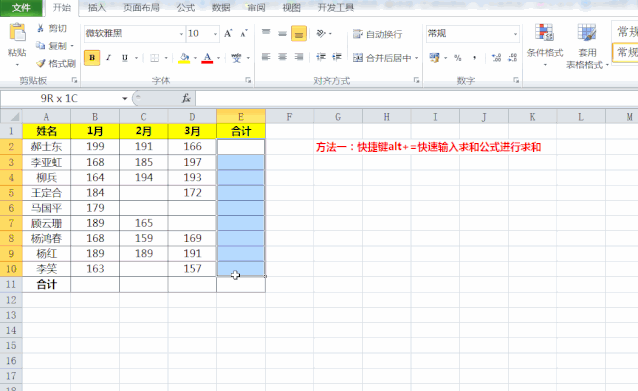Click the 合计 header cell in E1
The height and width of the screenshot is (391, 638).
coord(241,131)
